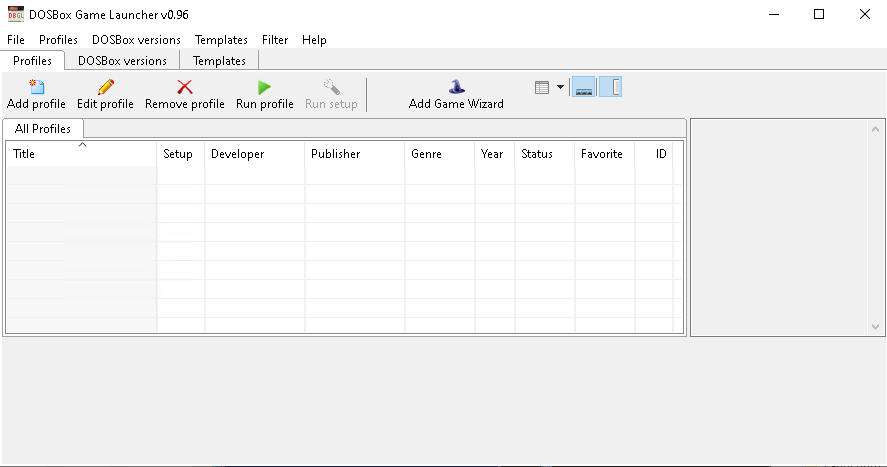Sort profiles by Title column header
887x467 pixels.
pos(80,154)
